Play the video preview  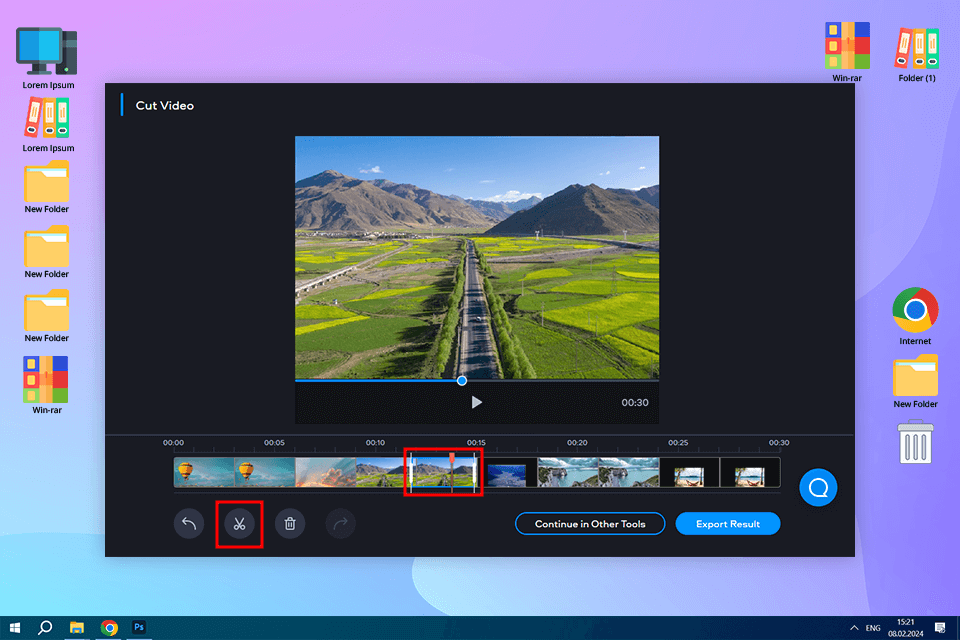click(x=476, y=402)
